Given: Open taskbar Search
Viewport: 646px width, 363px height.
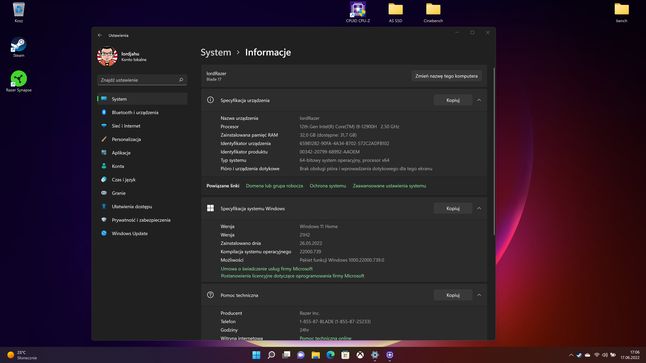Looking at the screenshot, I should (271, 355).
